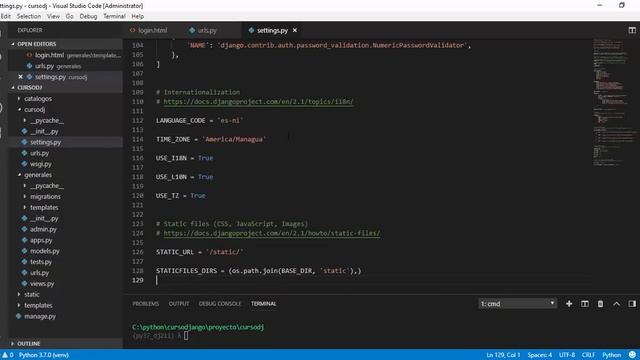The height and width of the screenshot is (360, 640).
Task: Follow the i18n documentation link
Action: [258, 102]
